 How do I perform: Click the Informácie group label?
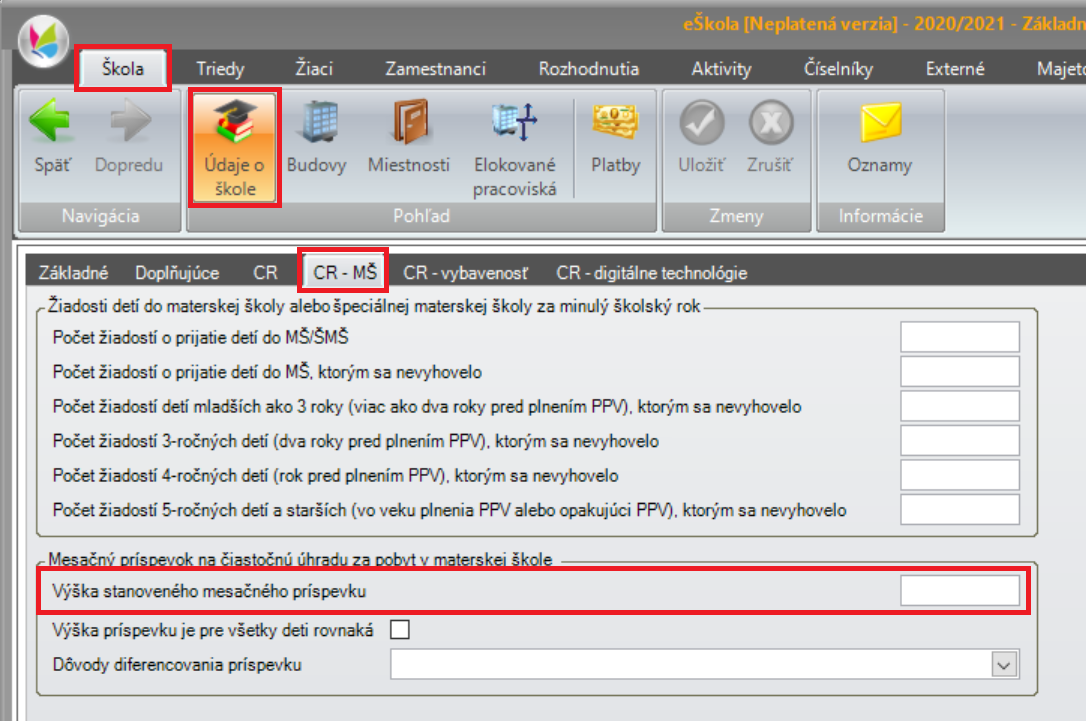880,216
